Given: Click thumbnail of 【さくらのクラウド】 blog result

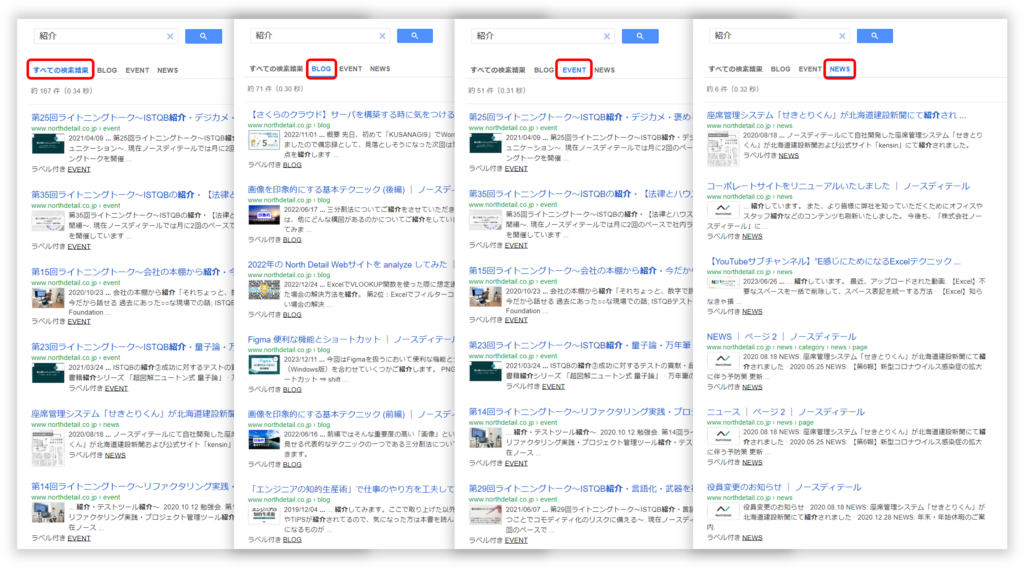Looking at the screenshot, I should click(x=264, y=140).
